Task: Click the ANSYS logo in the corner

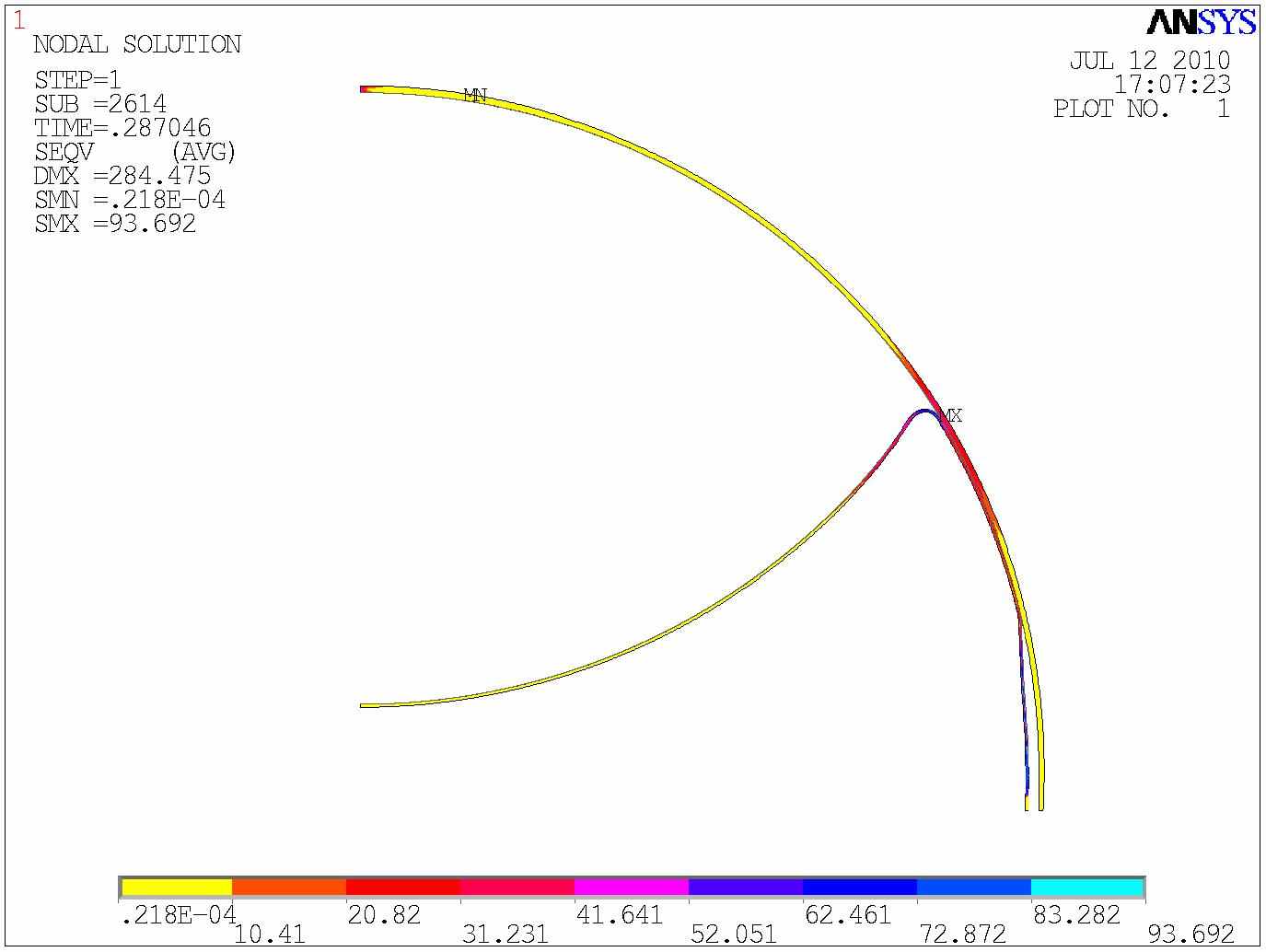Action: pyautogui.click(x=1202, y=22)
